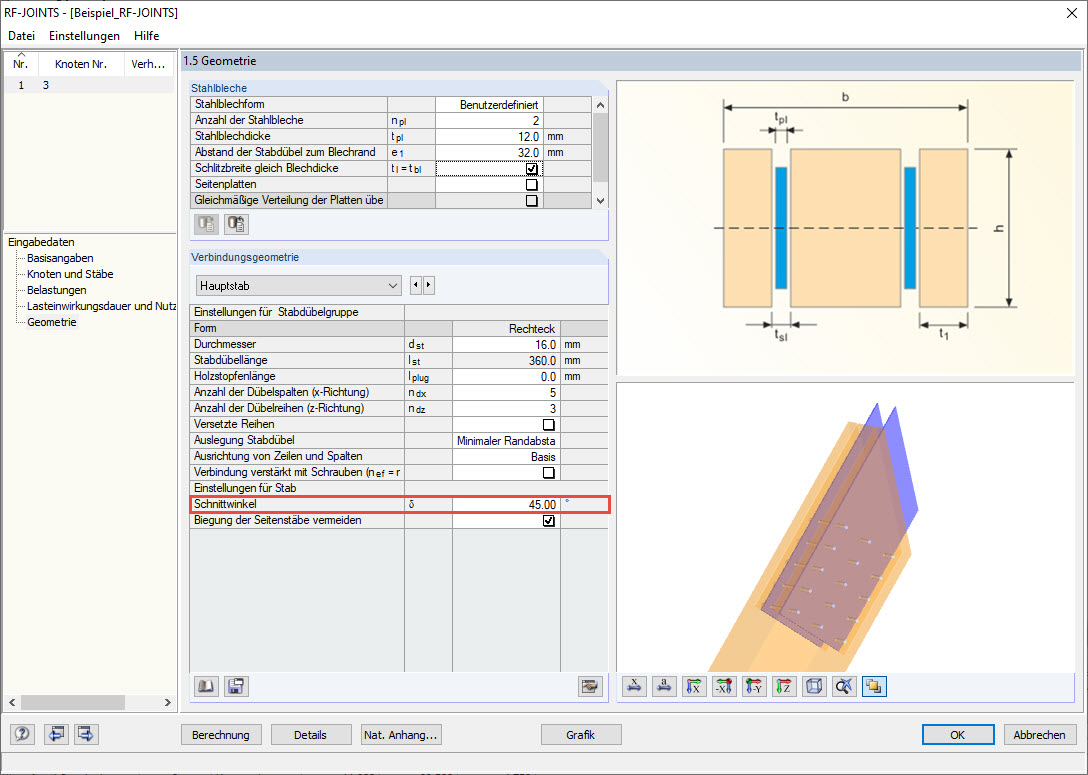Select the save diskette icon below the table
The height and width of the screenshot is (775, 1088).
[235, 686]
